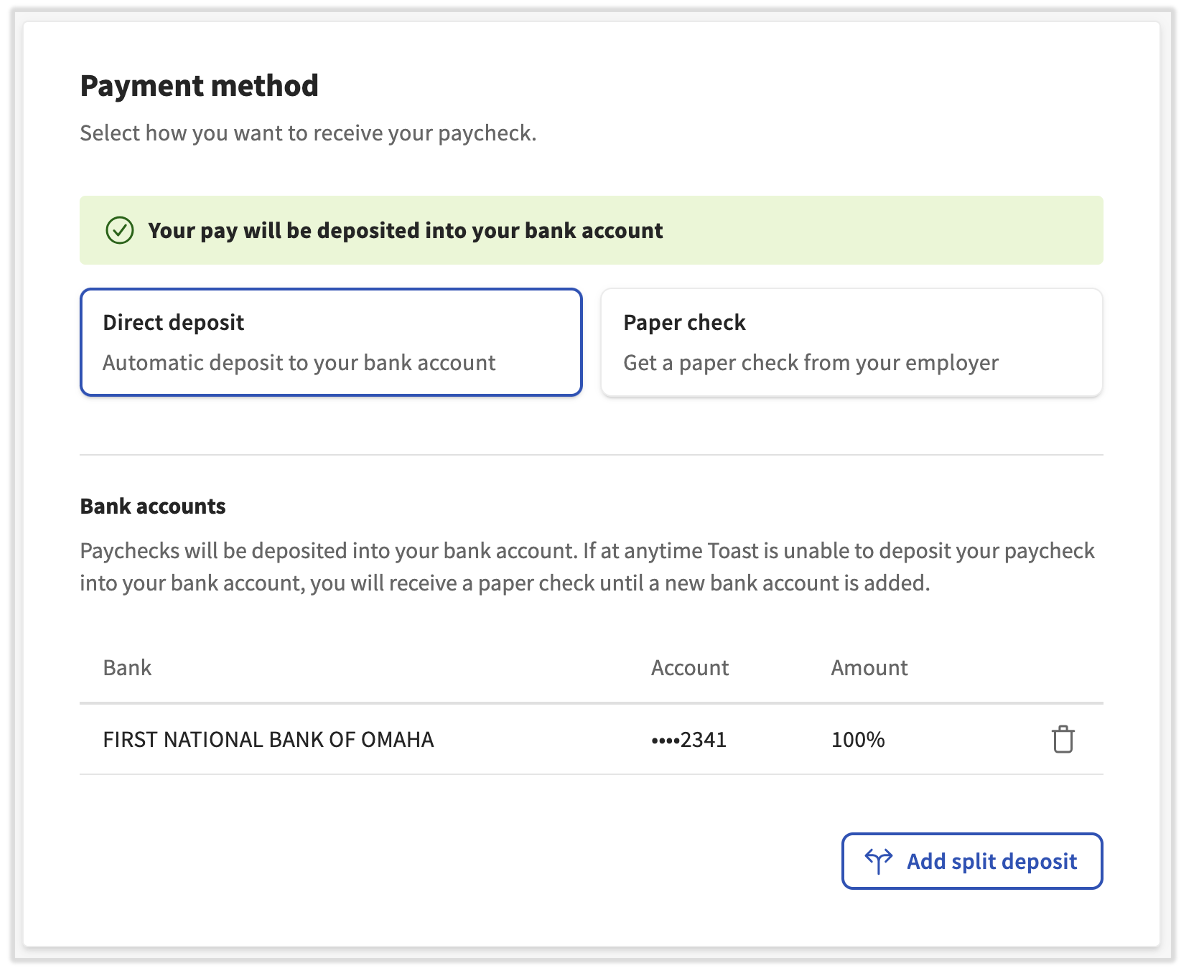Click the Select how you receive paycheck subtitle

pos(309,132)
